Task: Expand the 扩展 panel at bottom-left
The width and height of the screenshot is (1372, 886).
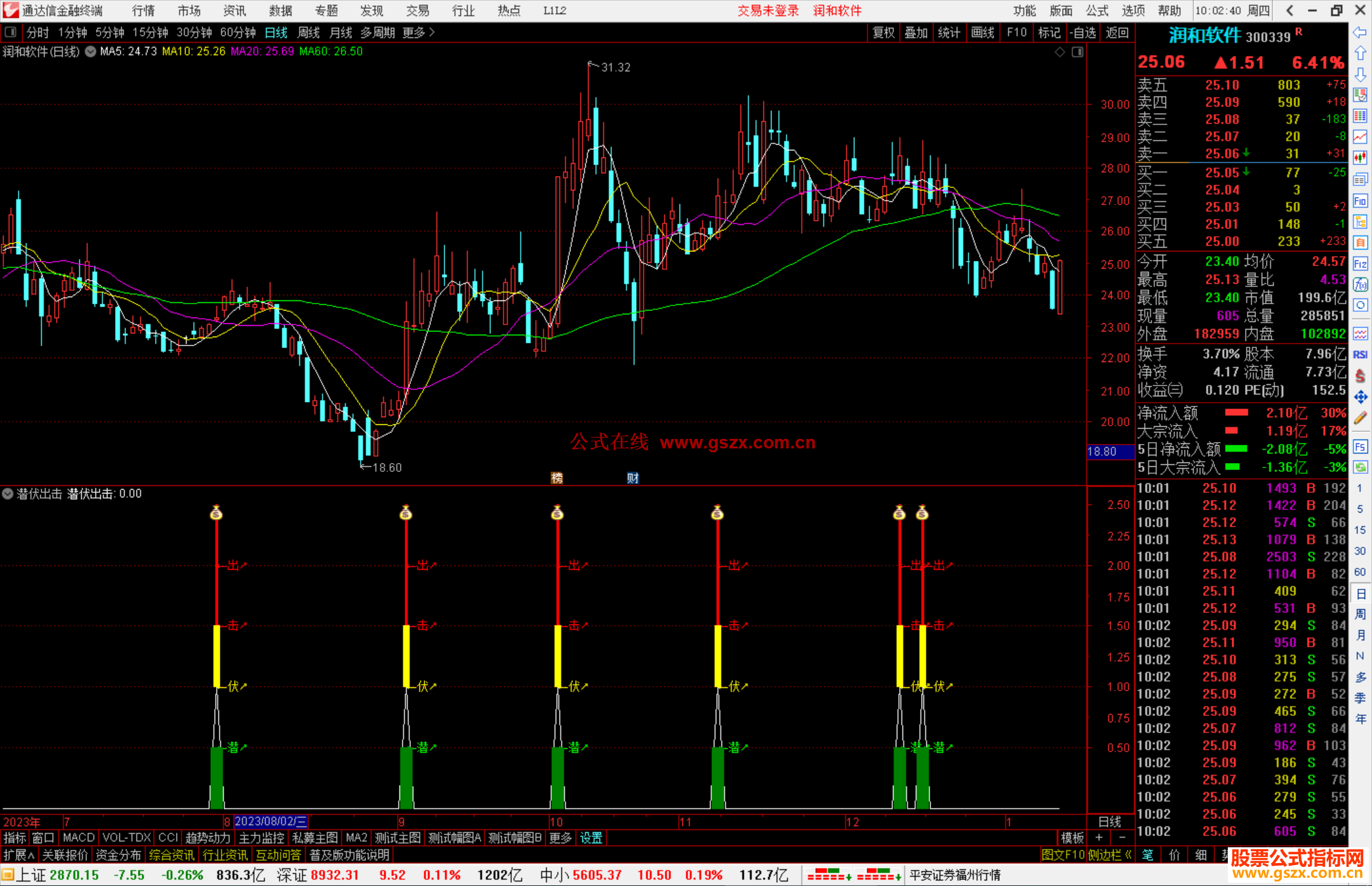Action: [x=18, y=855]
